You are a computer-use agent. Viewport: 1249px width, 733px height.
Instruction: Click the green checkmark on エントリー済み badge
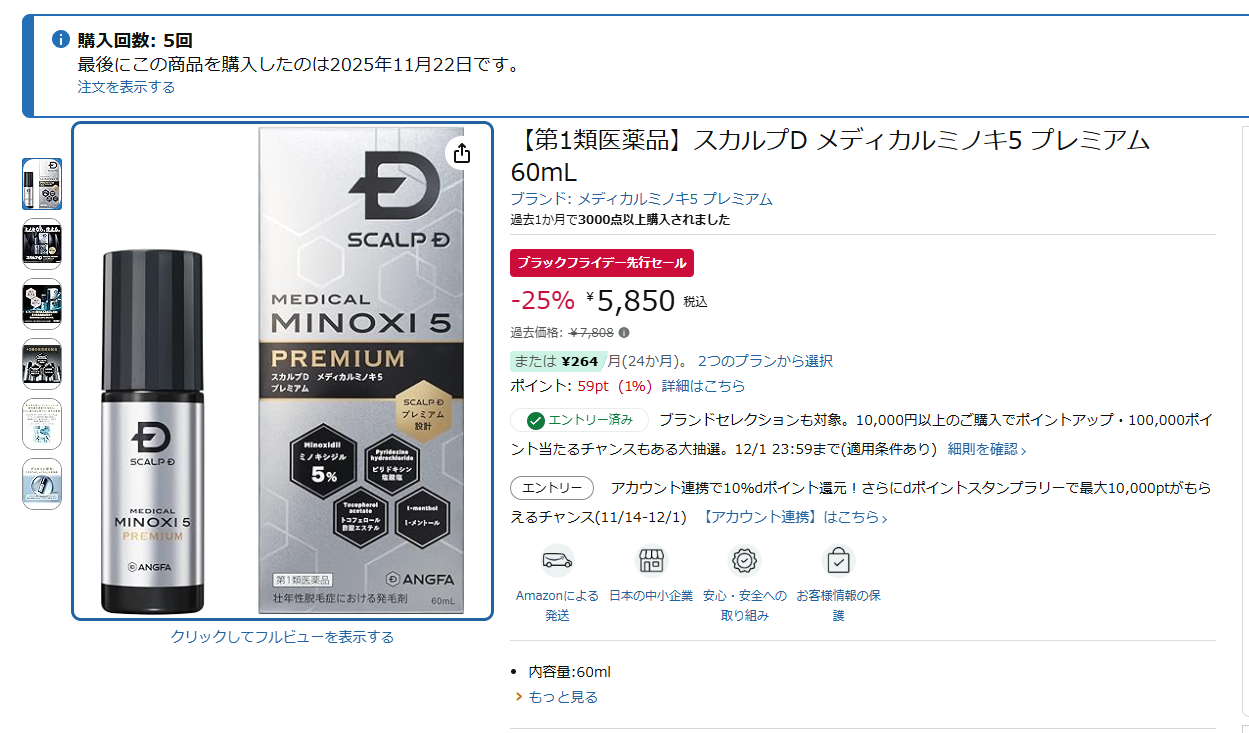pos(535,420)
